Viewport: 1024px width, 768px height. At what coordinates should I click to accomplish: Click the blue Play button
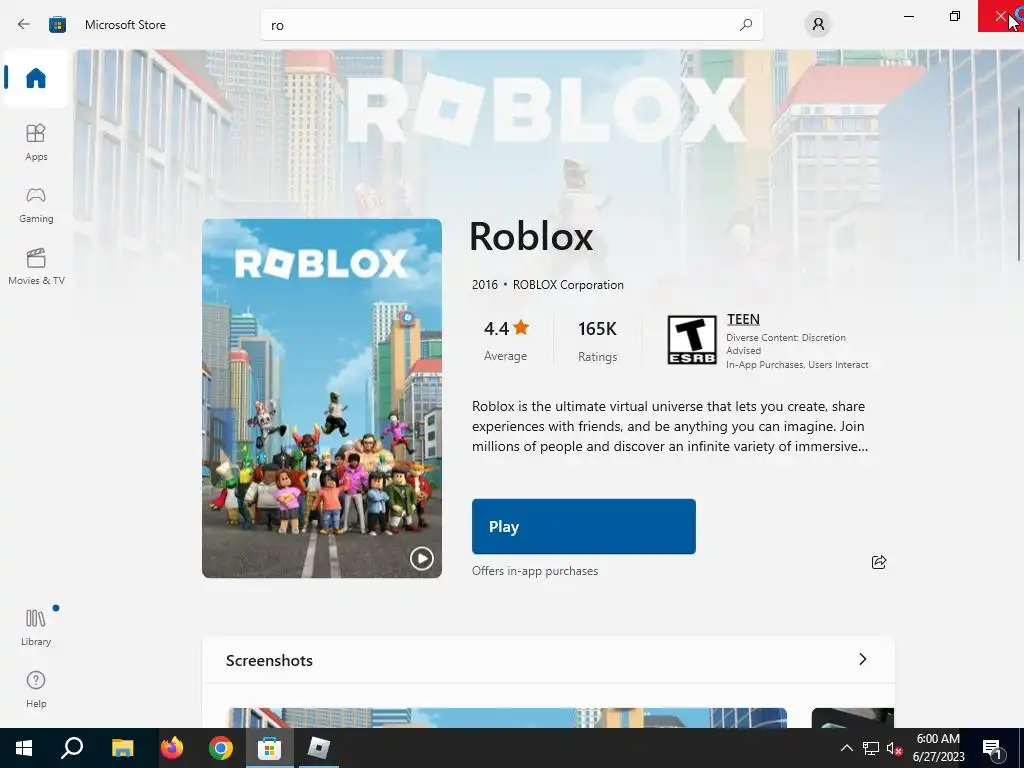(584, 526)
